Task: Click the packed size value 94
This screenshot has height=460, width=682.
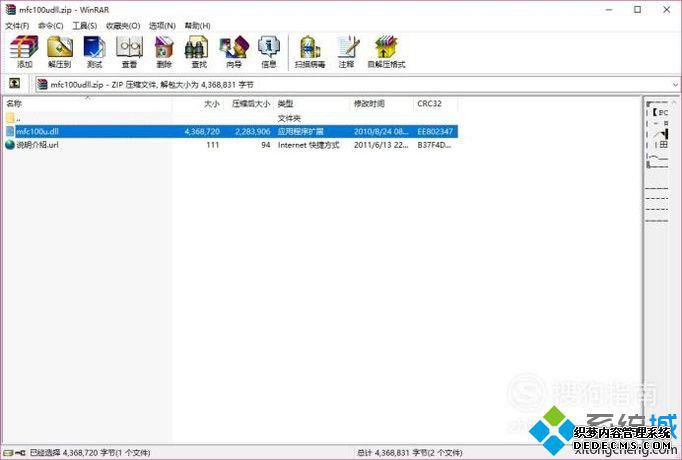Action: tap(266, 145)
